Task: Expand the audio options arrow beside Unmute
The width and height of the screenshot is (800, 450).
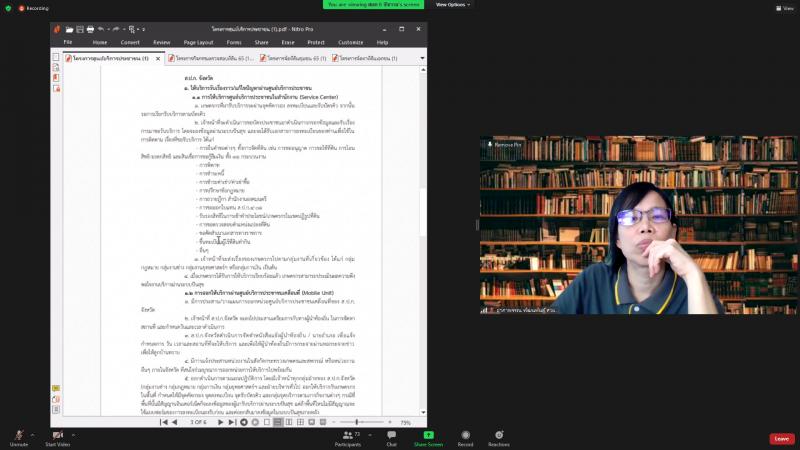Action: click(x=33, y=435)
